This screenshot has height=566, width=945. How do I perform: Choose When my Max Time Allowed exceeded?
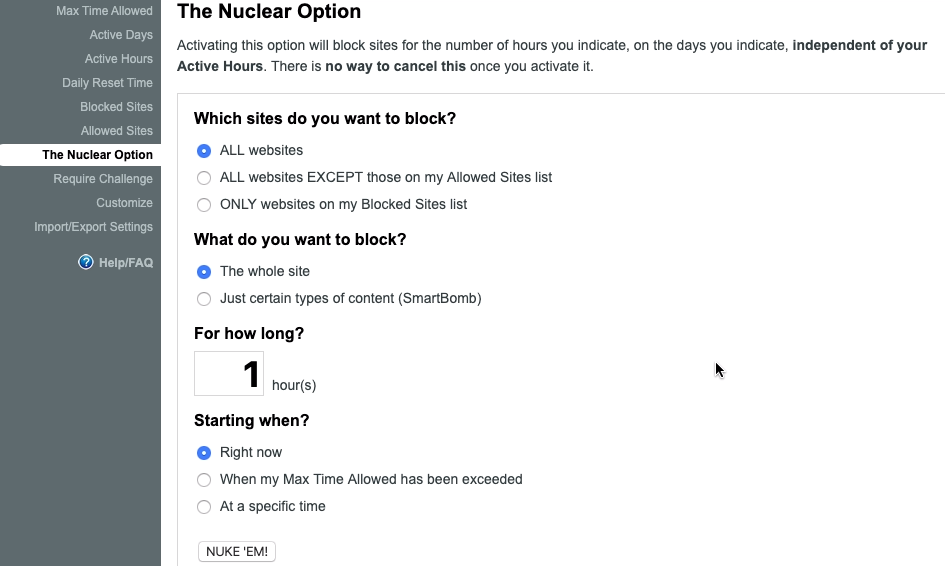point(204,480)
